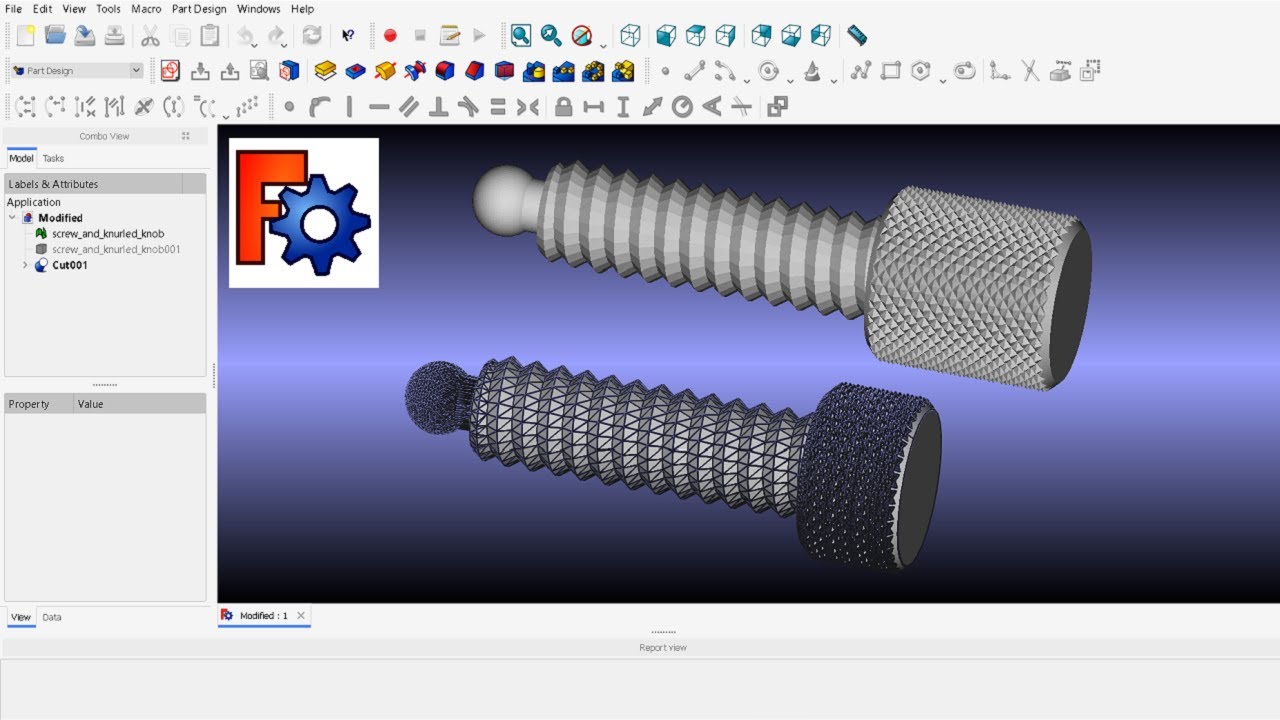
Task: Open the Windows menu
Action: (x=259, y=9)
